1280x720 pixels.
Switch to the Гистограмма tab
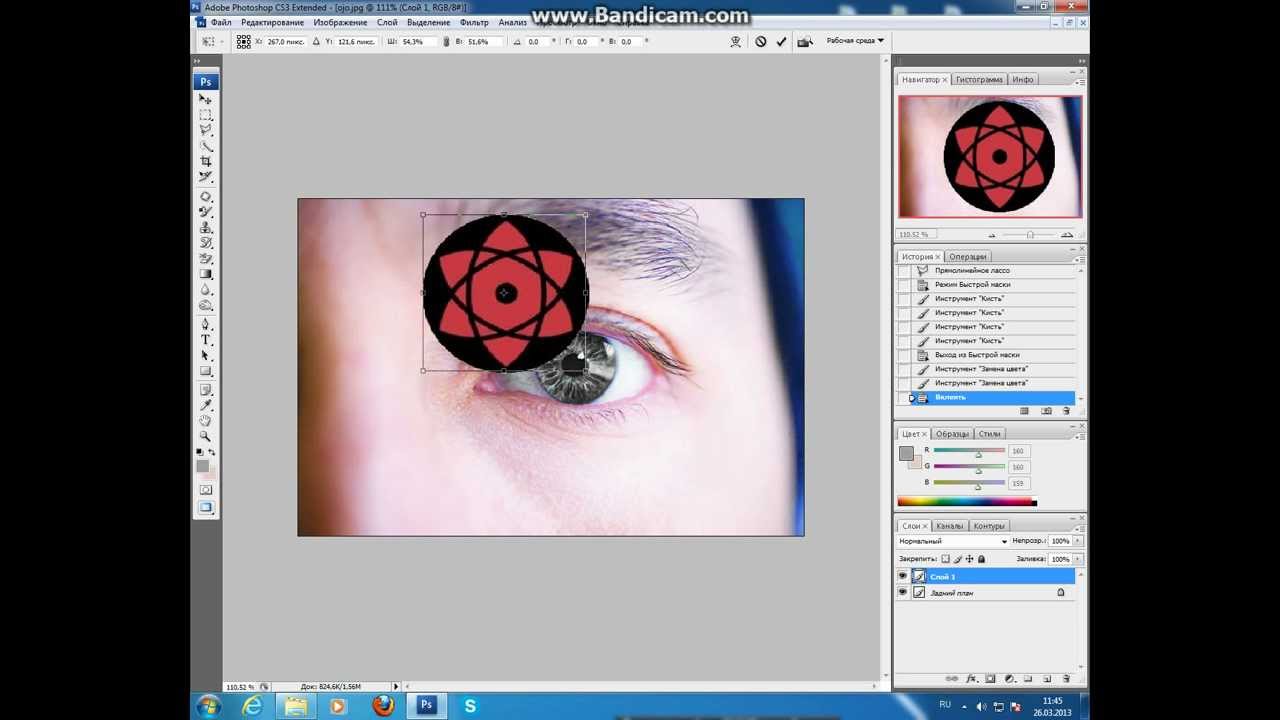978,79
